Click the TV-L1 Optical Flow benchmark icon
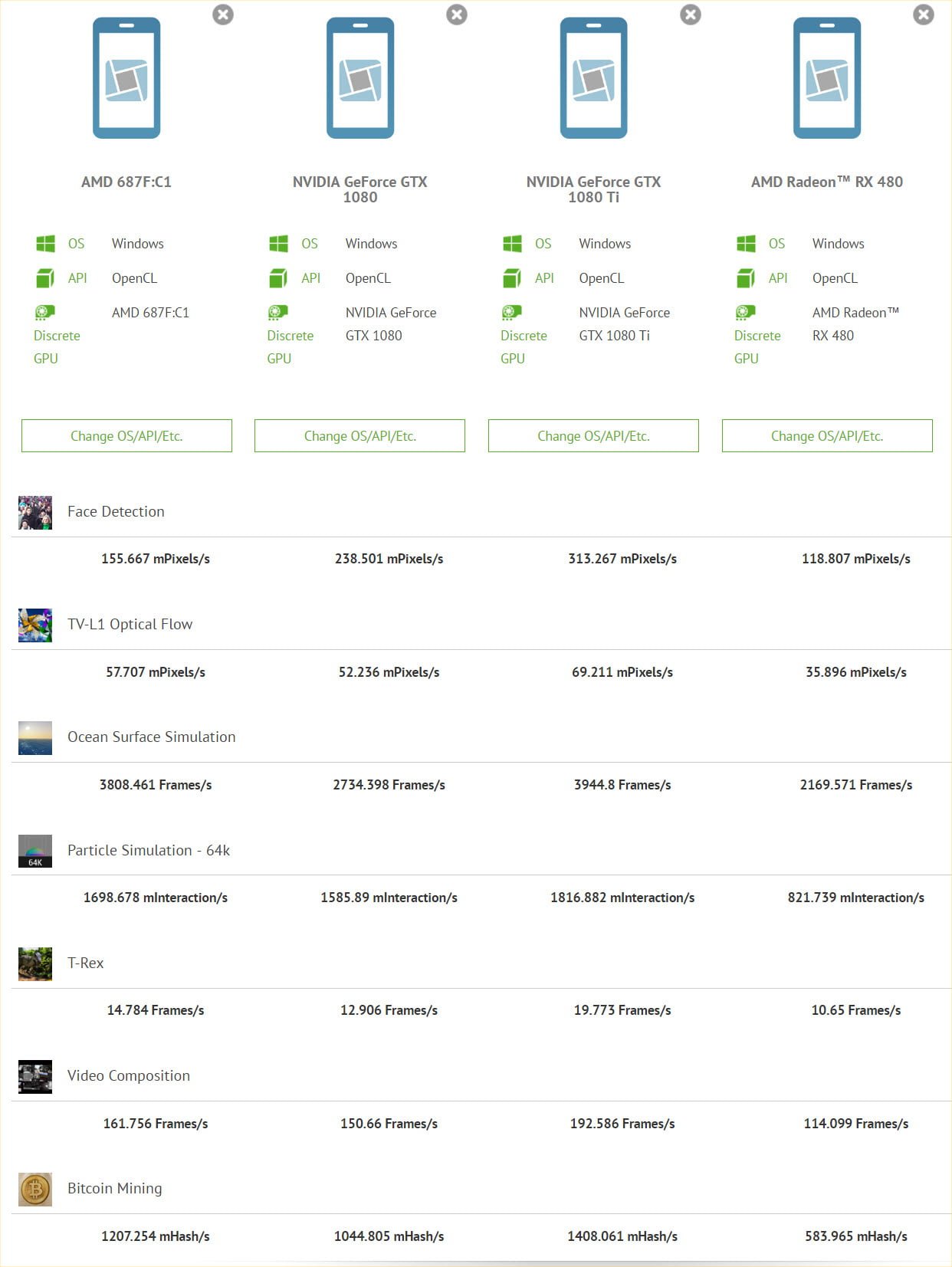 pos(35,625)
